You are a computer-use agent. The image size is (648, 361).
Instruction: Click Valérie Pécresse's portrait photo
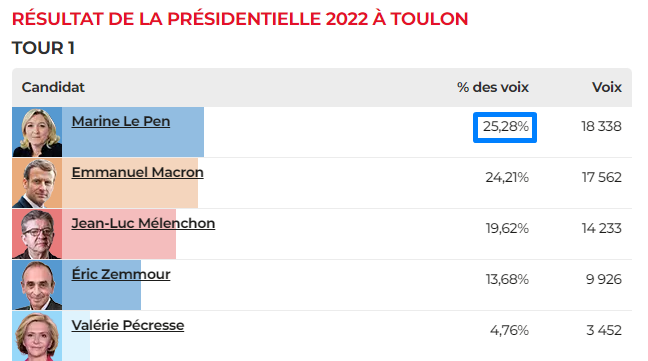(x=37, y=336)
